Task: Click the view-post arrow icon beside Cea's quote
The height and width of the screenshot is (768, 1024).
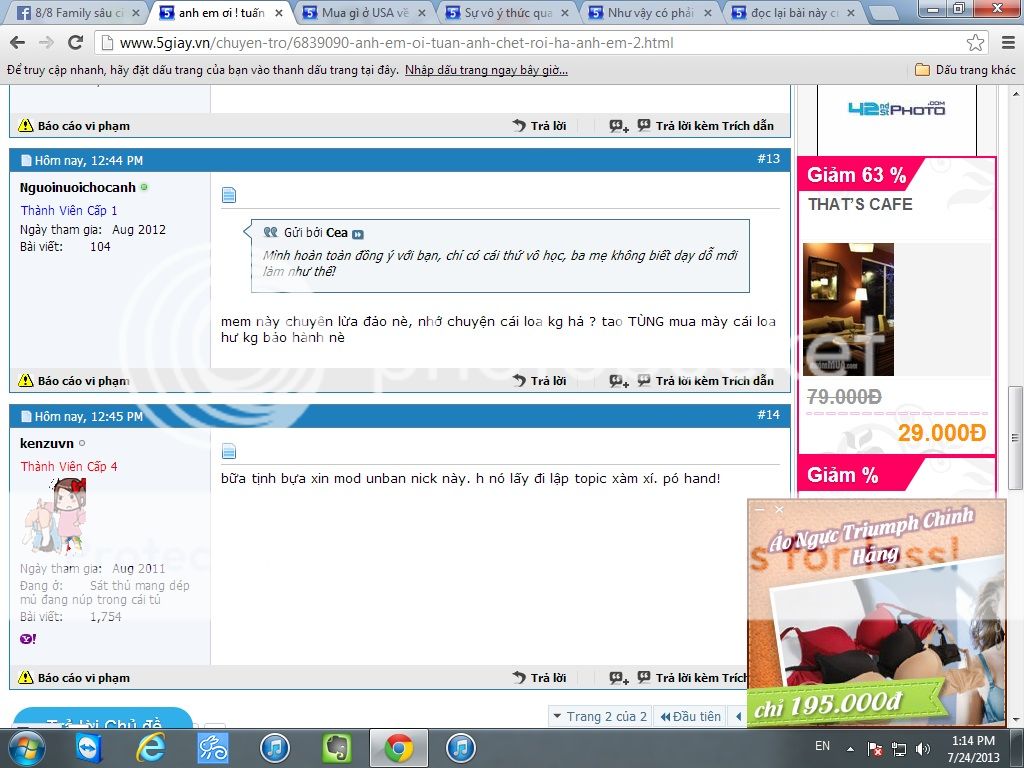Action: point(358,234)
